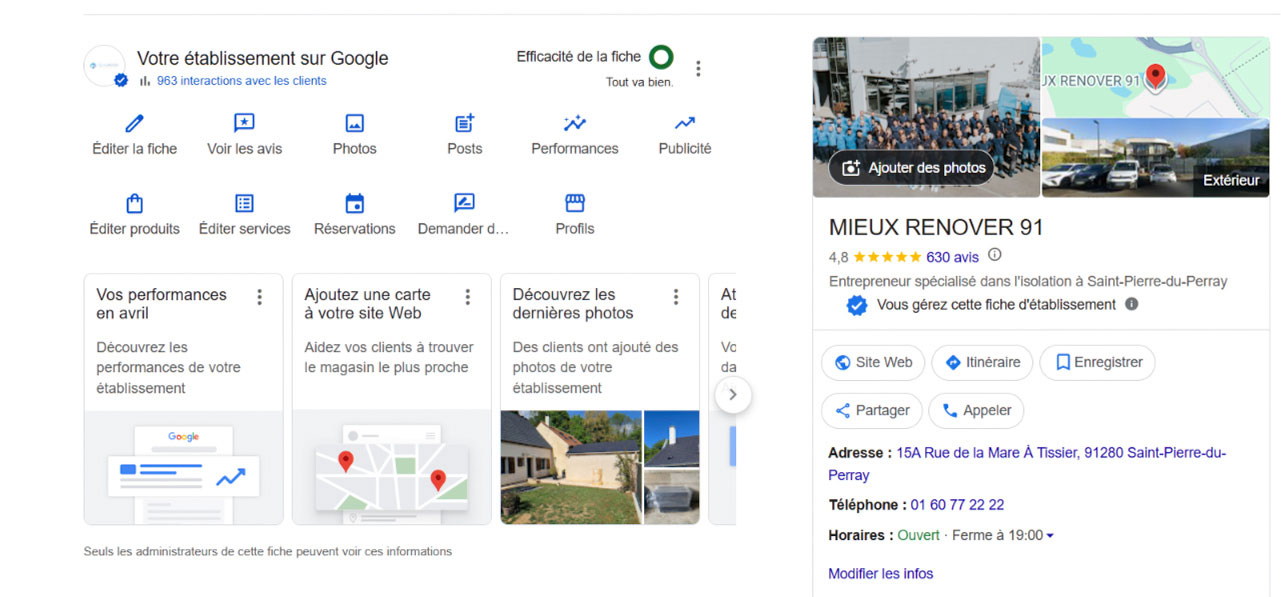The width and height of the screenshot is (1281, 597).
Task: Create a post via Posts icon
Action: point(464,124)
